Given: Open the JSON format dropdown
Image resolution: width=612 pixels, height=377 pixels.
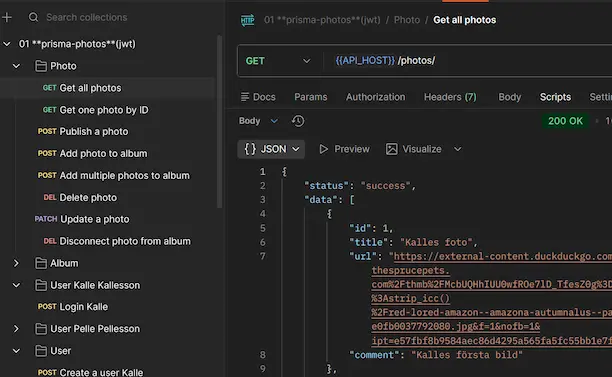Looking at the screenshot, I should click(x=271, y=149).
